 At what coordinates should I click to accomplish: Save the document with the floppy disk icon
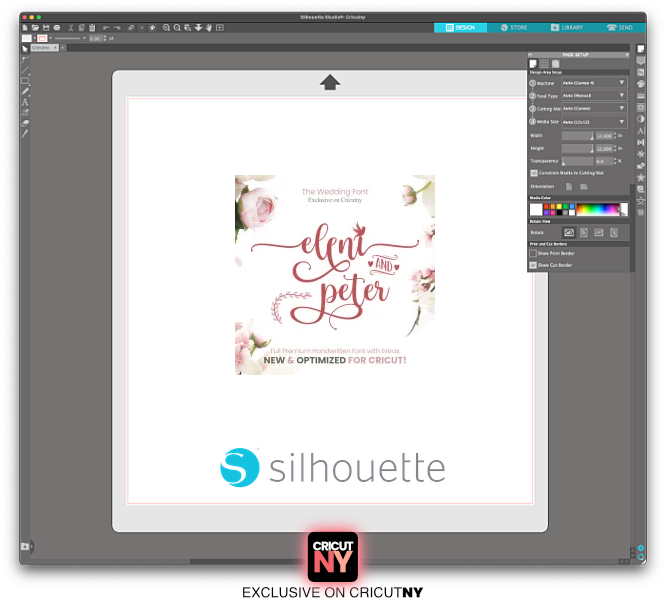(x=46, y=28)
